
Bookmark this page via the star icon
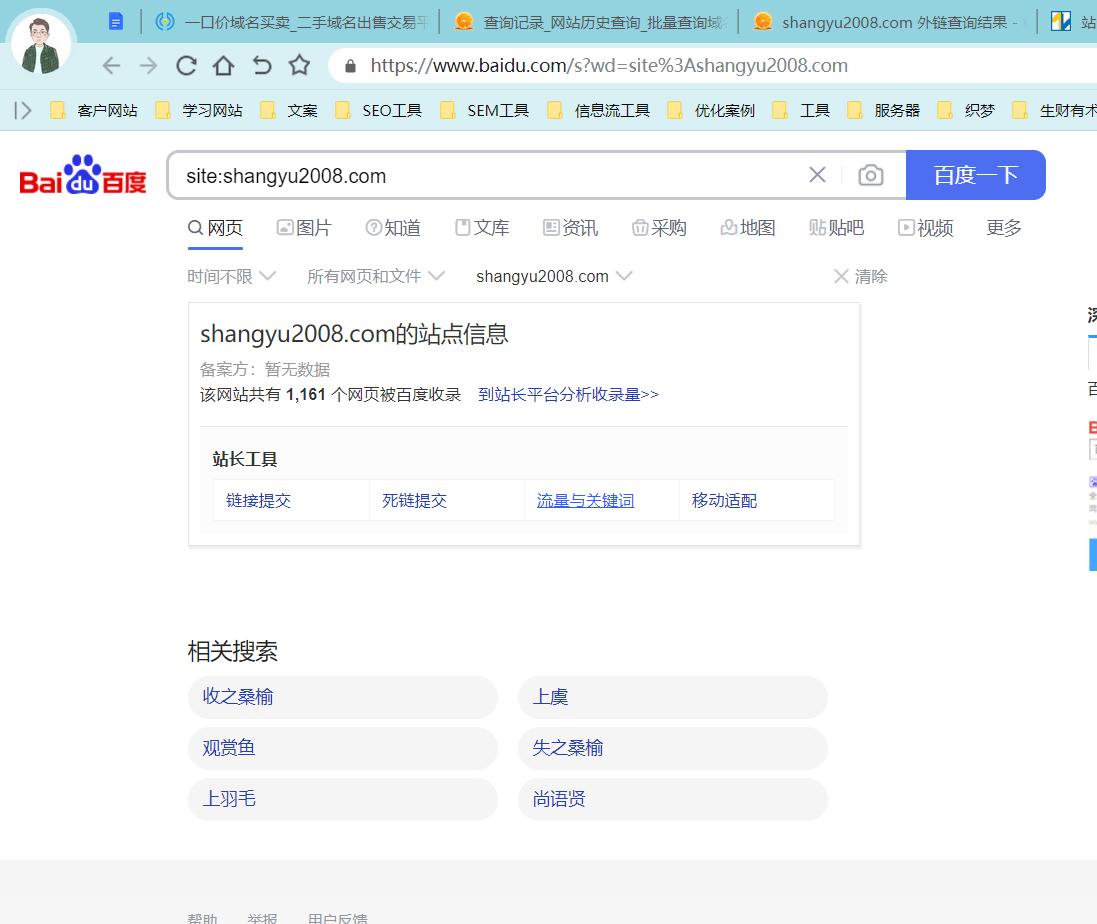(x=299, y=64)
